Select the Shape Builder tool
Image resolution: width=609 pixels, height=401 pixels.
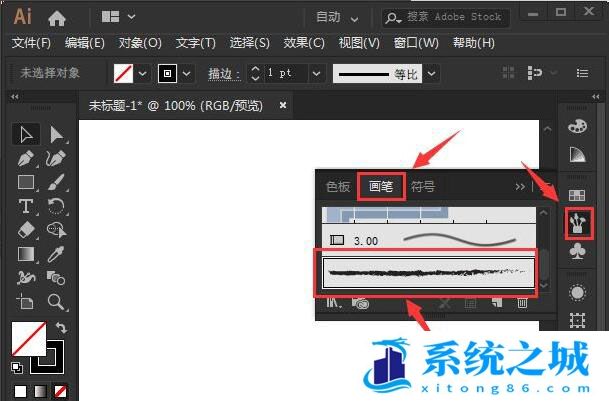coord(57,230)
